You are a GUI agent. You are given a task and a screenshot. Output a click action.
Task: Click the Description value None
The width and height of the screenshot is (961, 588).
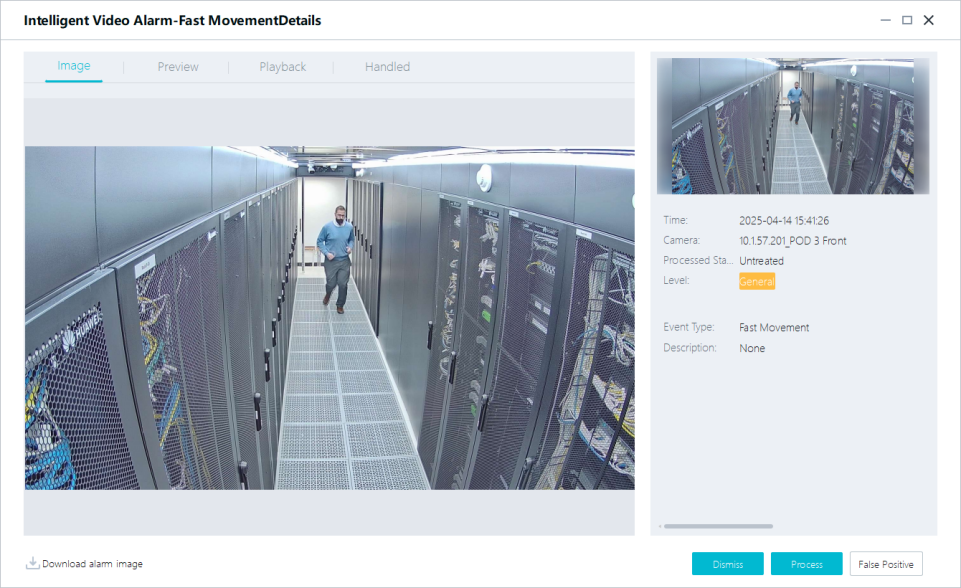(x=752, y=348)
